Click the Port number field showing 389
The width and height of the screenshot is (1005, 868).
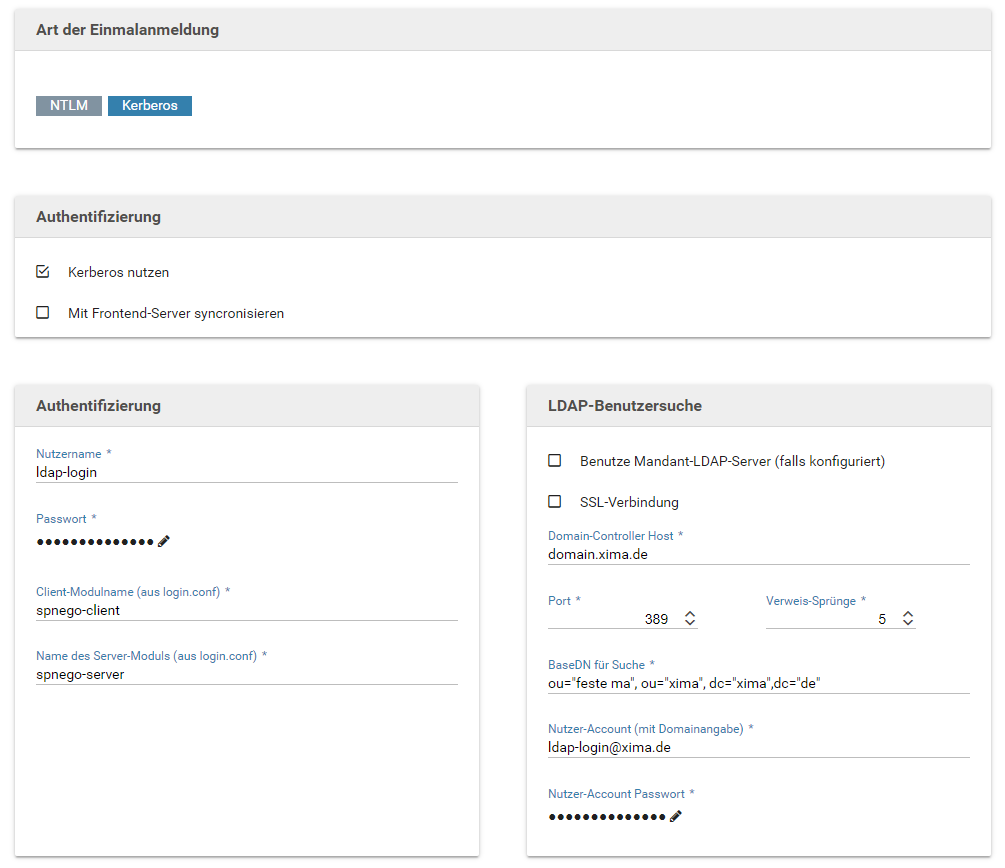point(612,619)
